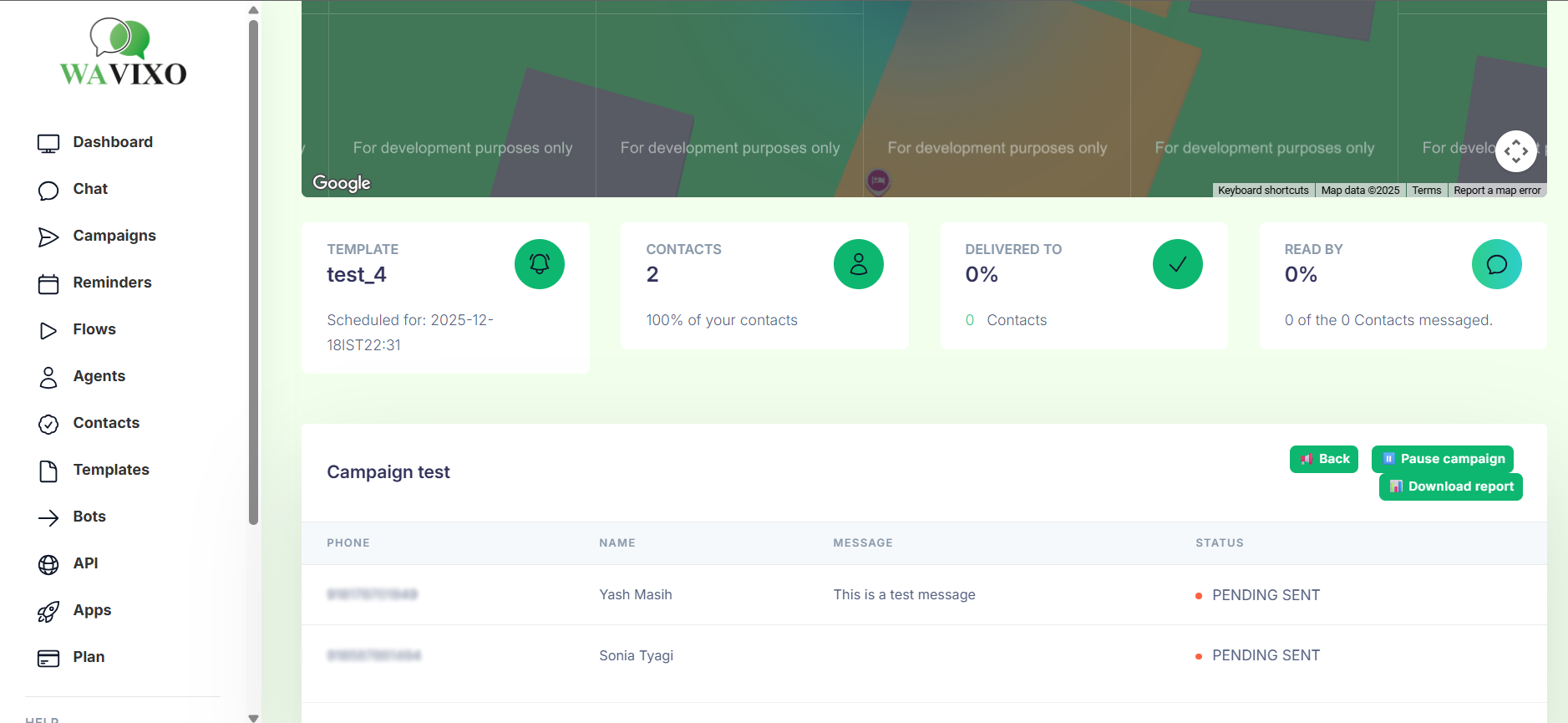Image resolution: width=1568 pixels, height=723 pixels.
Task: Click the Wavixo logo
Action: [x=123, y=53]
